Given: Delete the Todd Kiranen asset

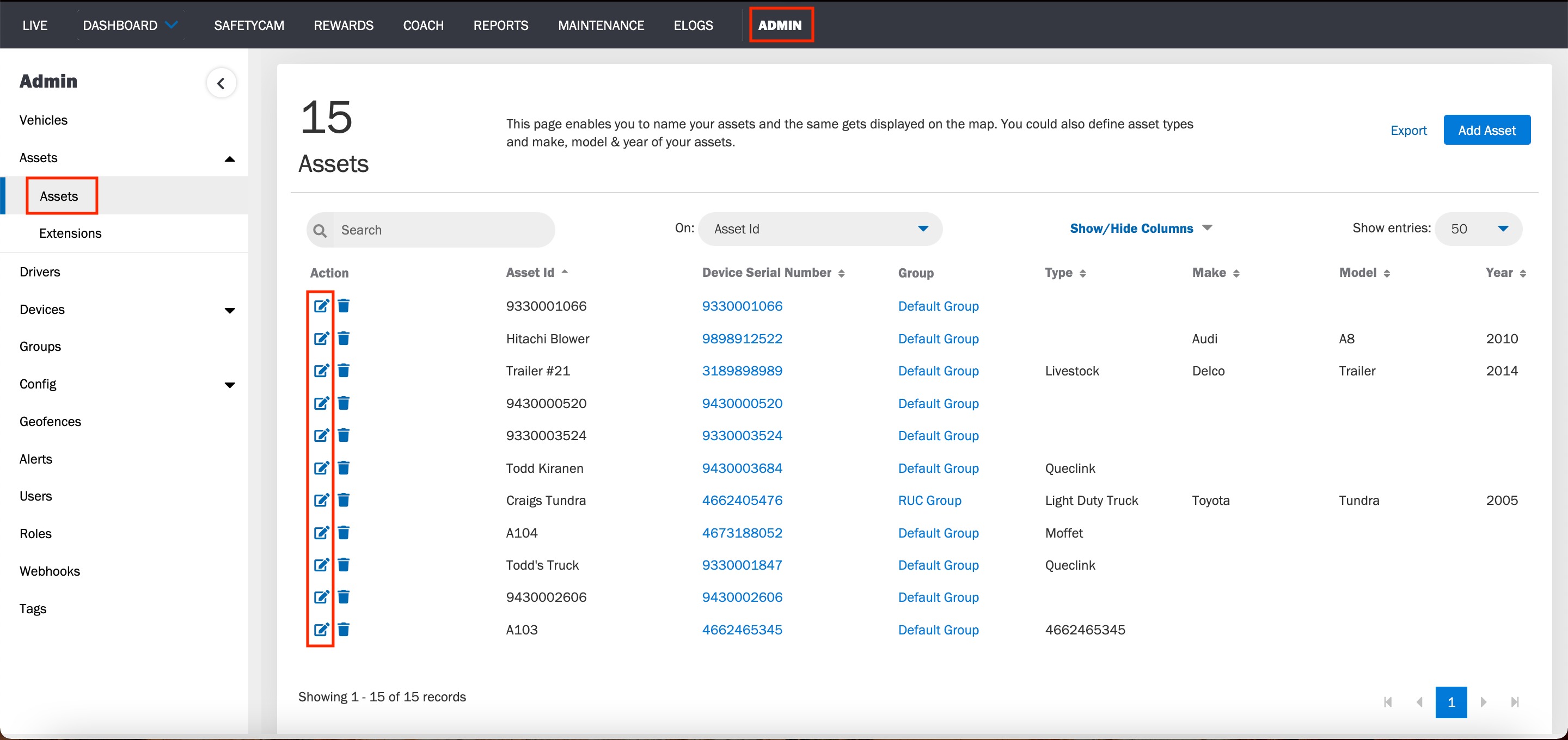Looking at the screenshot, I should (x=344, y=468).
